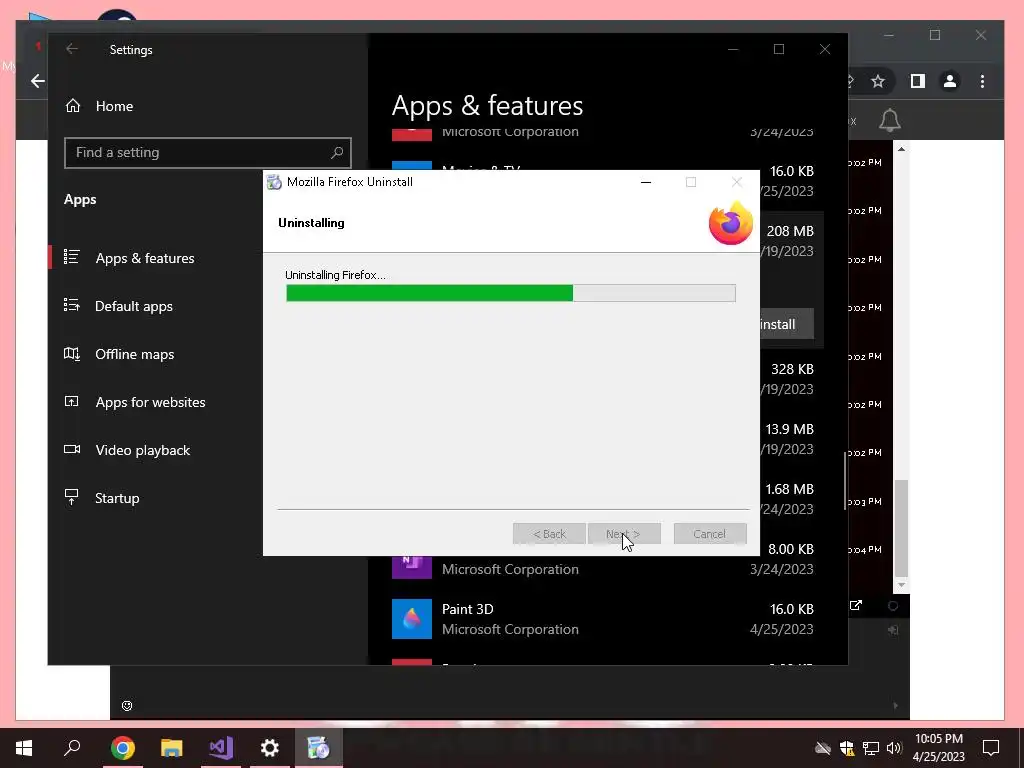Click the Next button in uninstaller
This screenshot has height=768, width=1024.
click(624, 534)
